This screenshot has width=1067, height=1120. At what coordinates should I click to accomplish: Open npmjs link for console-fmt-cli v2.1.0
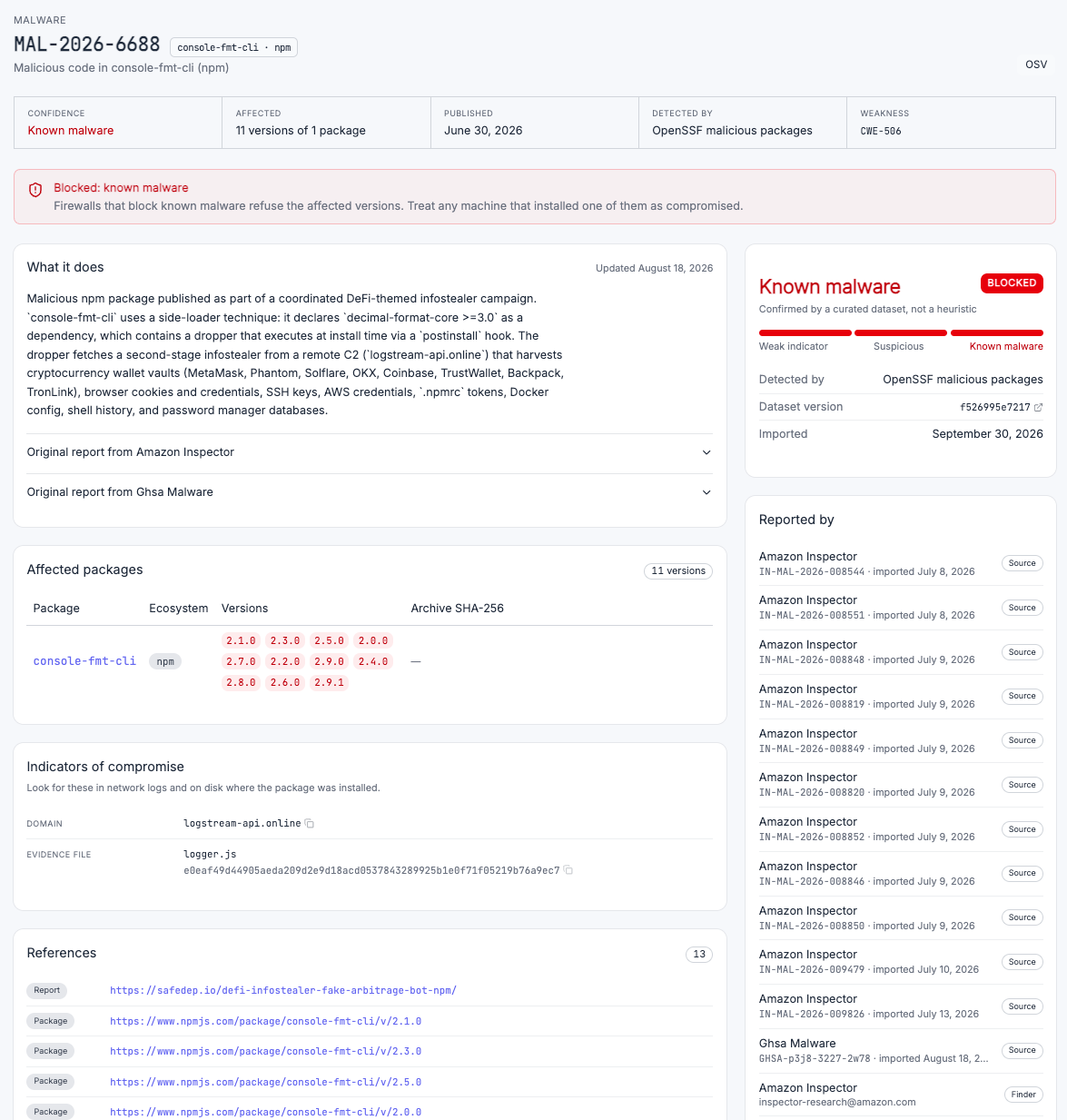266,1021
